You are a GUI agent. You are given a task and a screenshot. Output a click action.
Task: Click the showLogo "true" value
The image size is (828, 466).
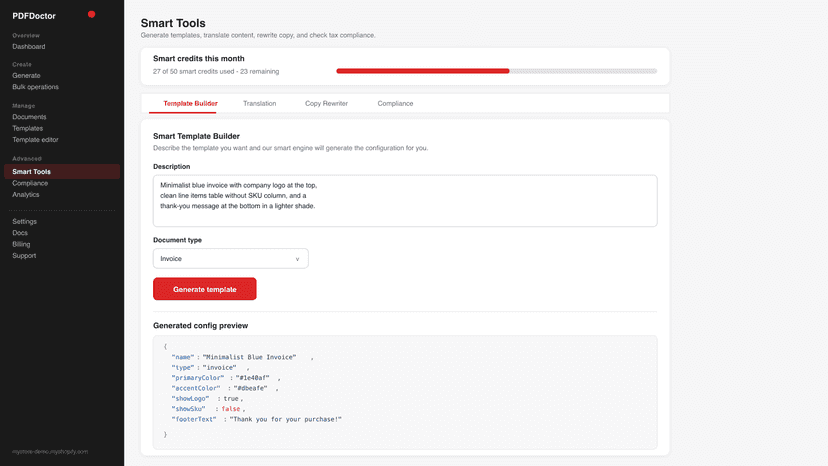(231, 399)
